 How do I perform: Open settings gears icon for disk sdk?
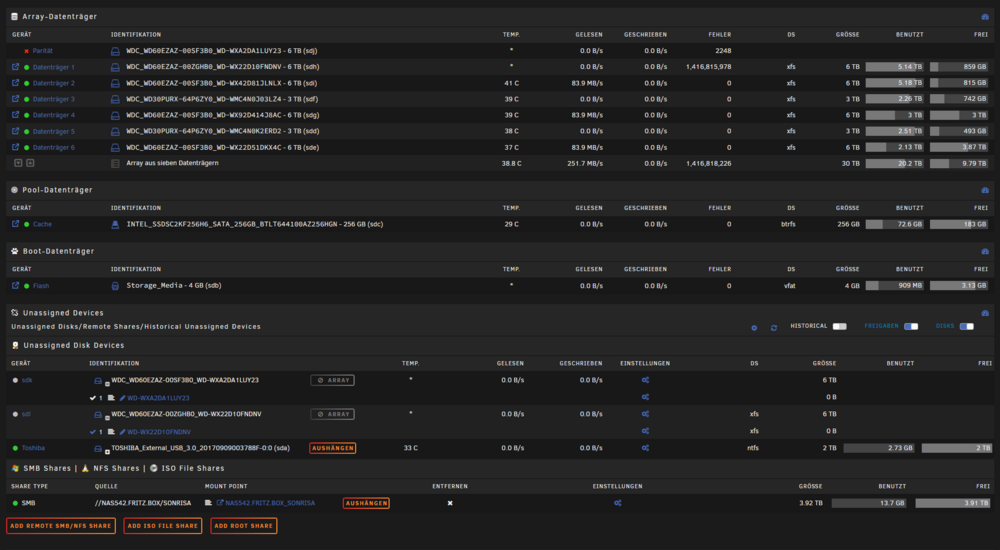tap(645, 380)
